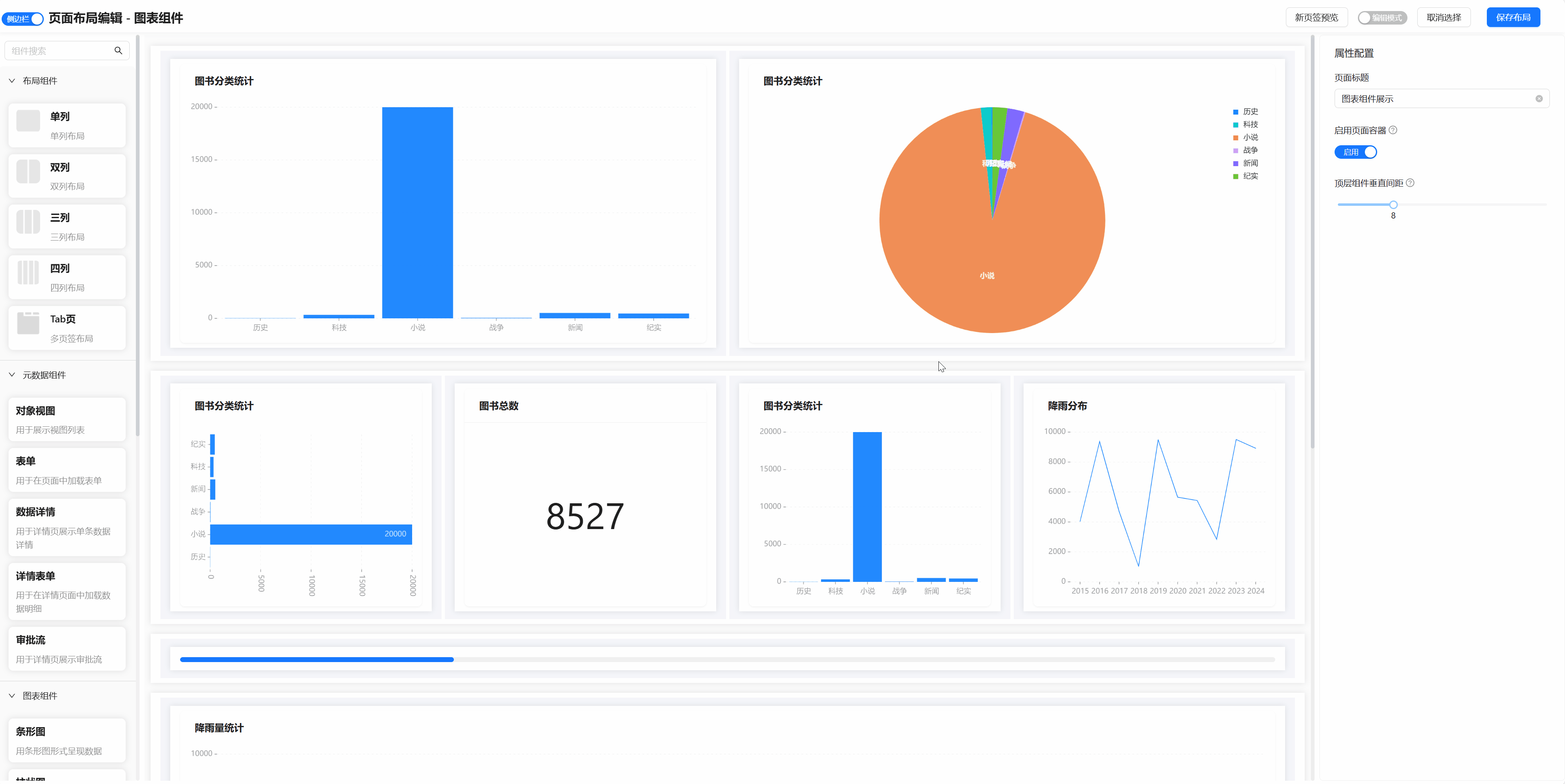Select the three-column layout icon
The height and width of the screenshot is (784, 1565).
pyautogui.click(x=29, y=222)
